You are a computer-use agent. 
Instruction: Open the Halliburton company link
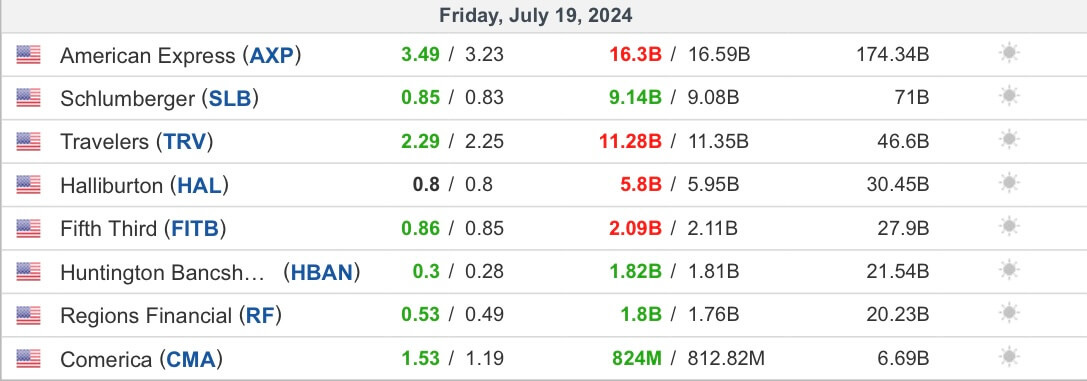pos(112,186)
